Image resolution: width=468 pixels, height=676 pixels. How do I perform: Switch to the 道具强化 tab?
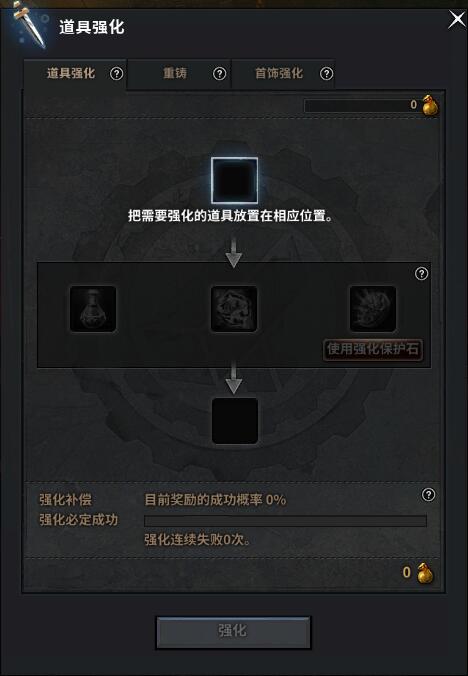coord(71,73)
